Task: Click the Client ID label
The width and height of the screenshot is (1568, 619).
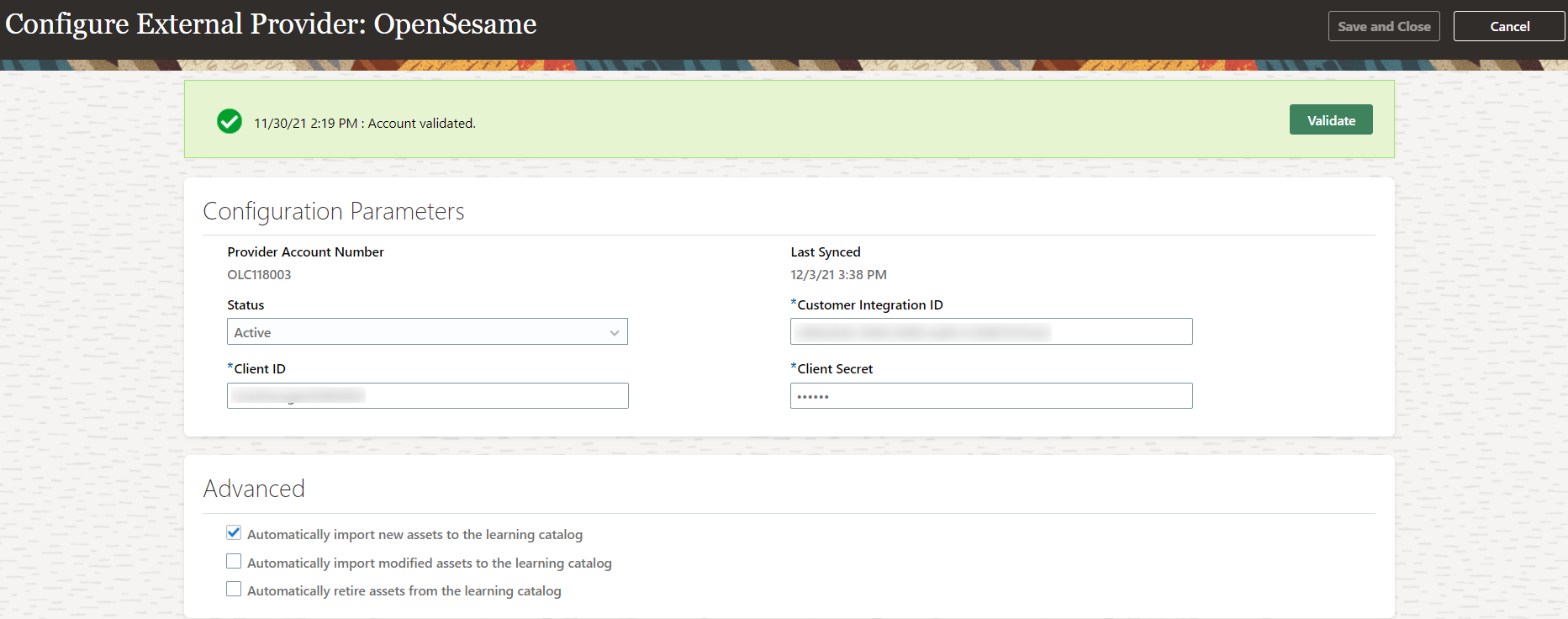Action: click(x=260, y=368)
